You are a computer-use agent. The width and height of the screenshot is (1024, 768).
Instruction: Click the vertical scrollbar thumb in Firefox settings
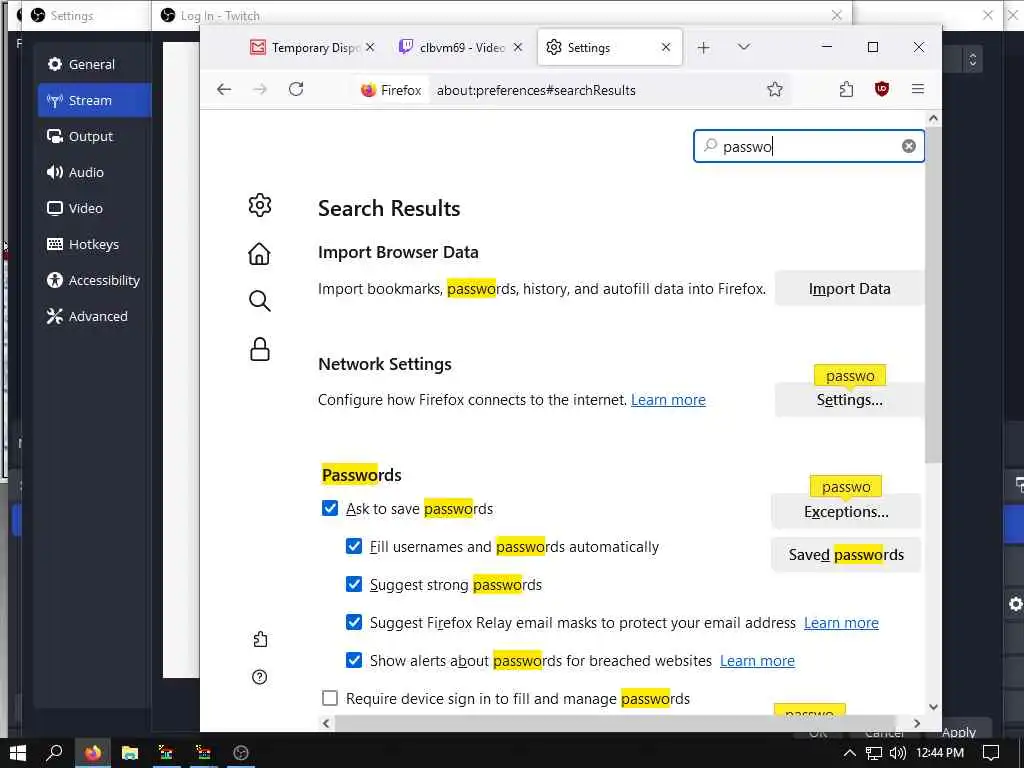tap(933, 295)
